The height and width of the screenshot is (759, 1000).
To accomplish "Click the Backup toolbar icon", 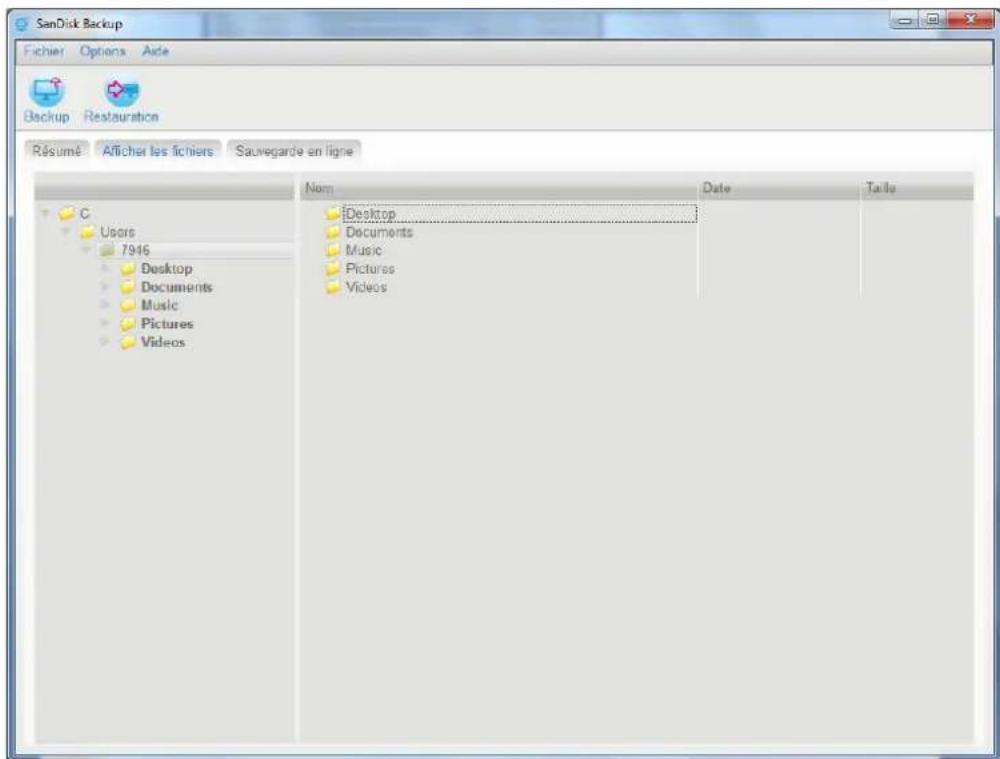I will click(x=47, y=91).
